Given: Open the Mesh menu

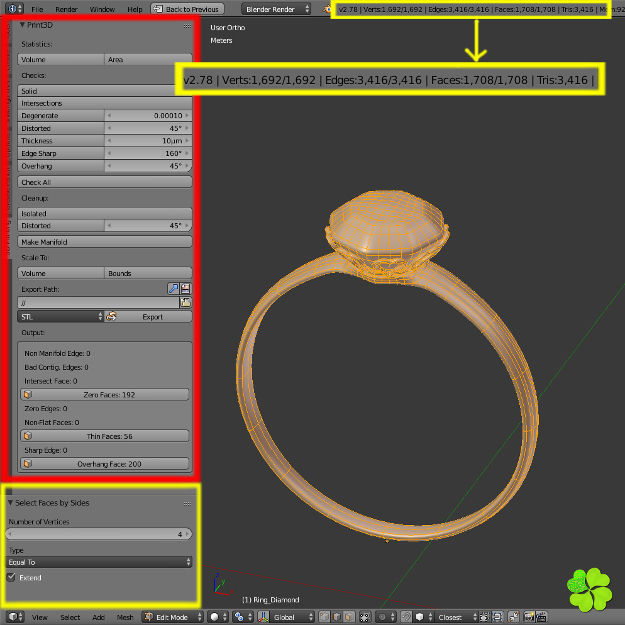Looking at the screenshot, I should (125, 617).
